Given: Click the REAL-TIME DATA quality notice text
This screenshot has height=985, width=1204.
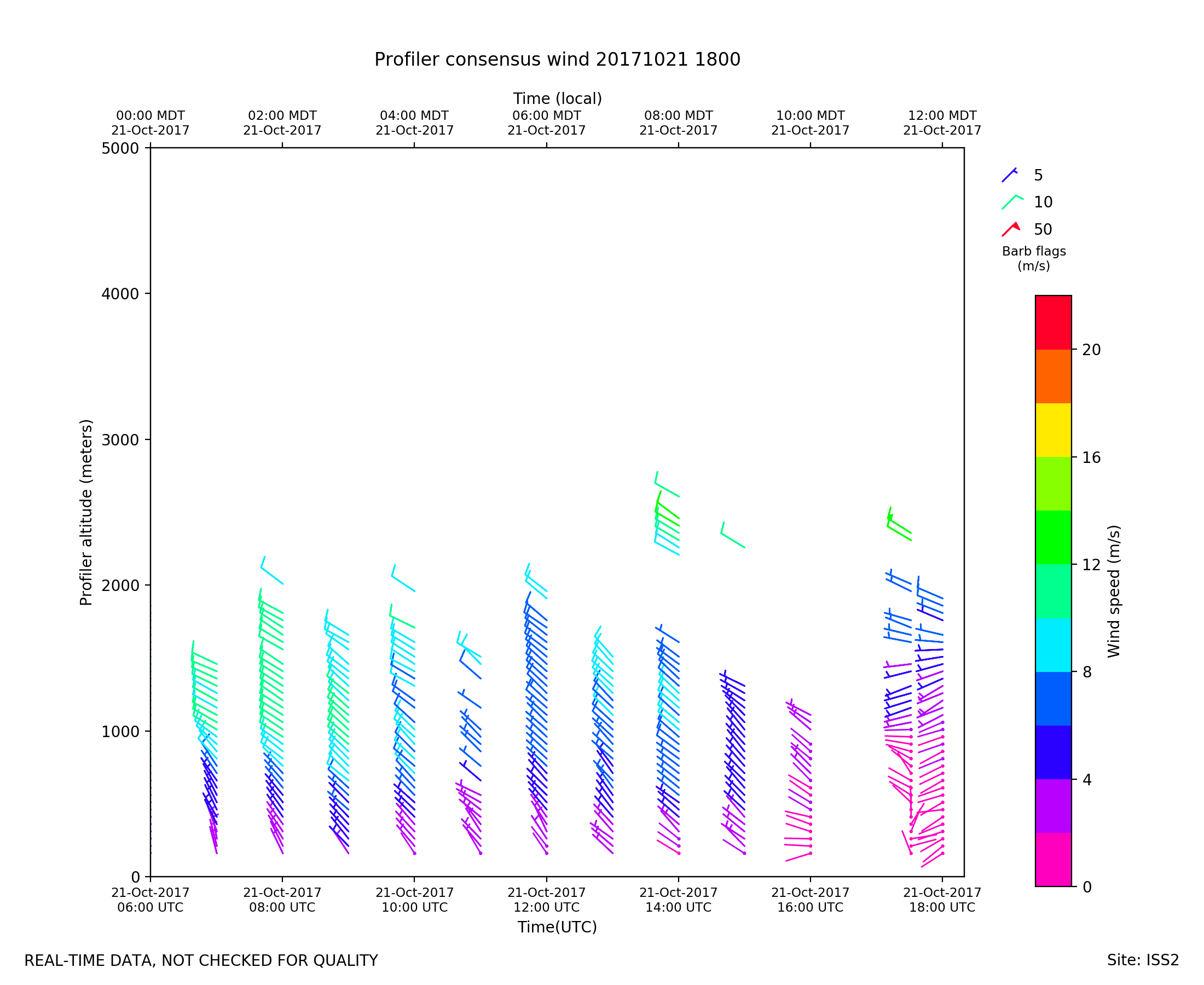Looking at the screenshot, I should 201,961.
